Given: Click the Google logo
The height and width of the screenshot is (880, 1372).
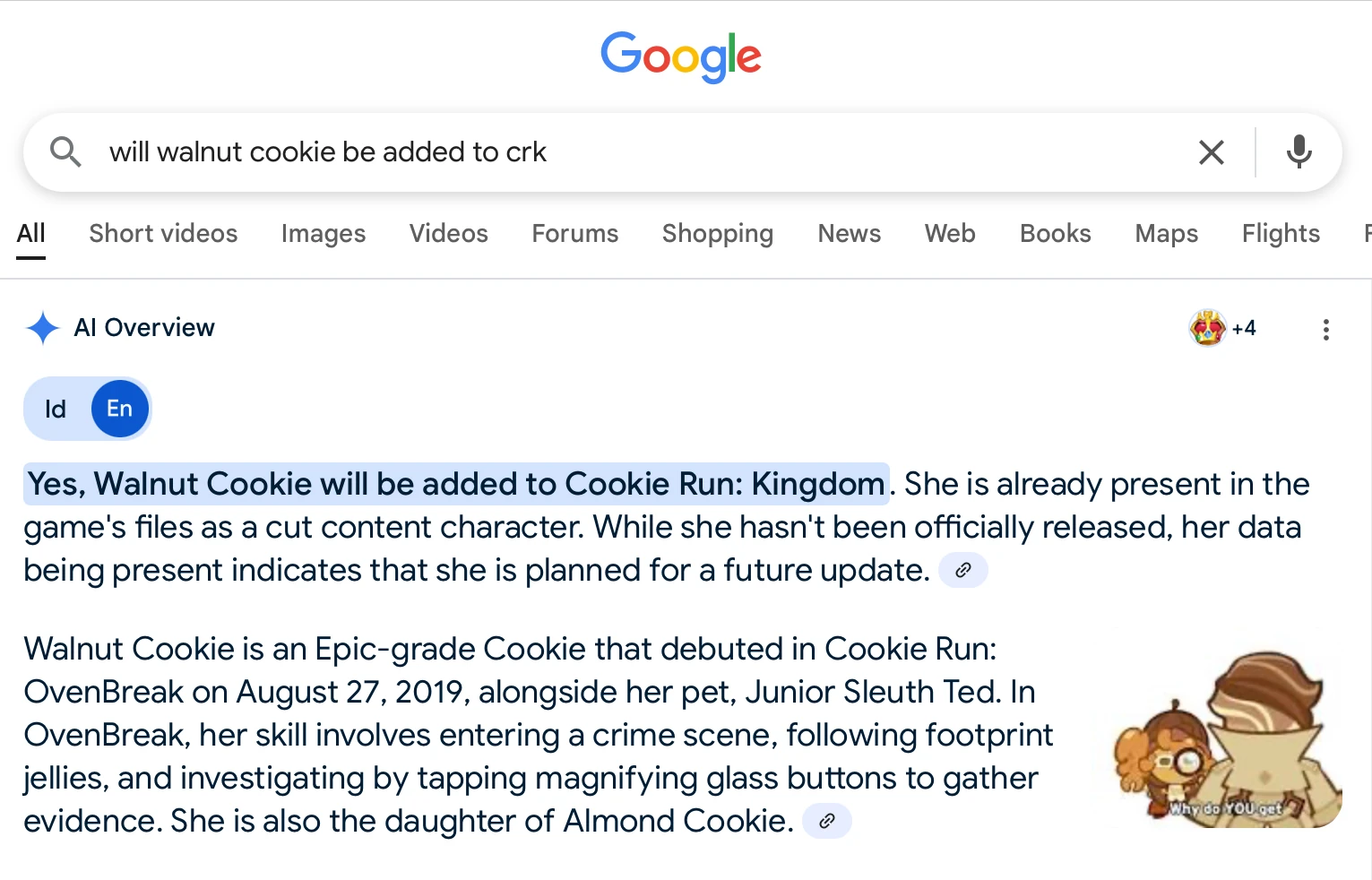Looking at the screenshot, I should click(x=681, y=56).
